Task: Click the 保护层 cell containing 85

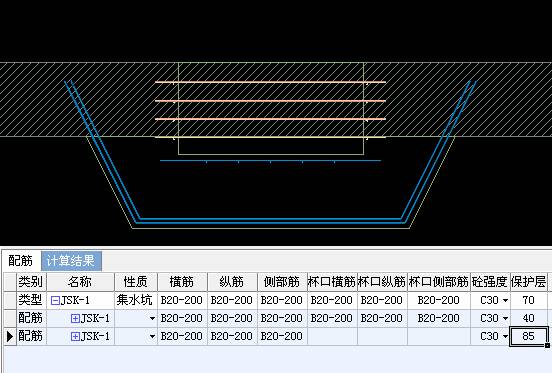Action: click(x=529, y=336)
